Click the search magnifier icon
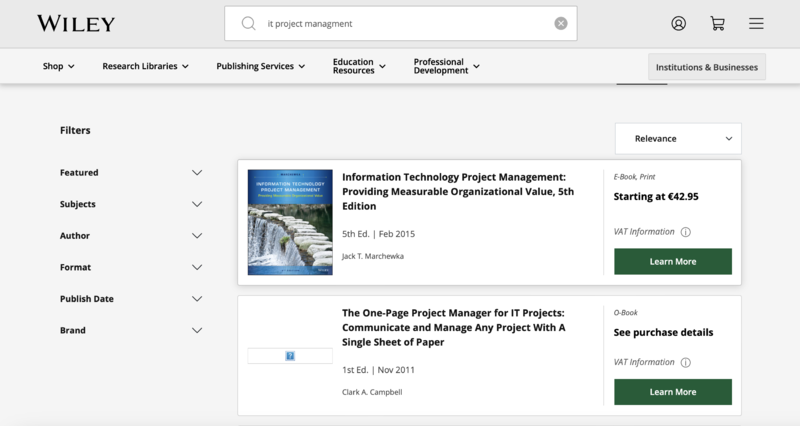The width and height of the screenshot is (800, 426). coord(249,23)
